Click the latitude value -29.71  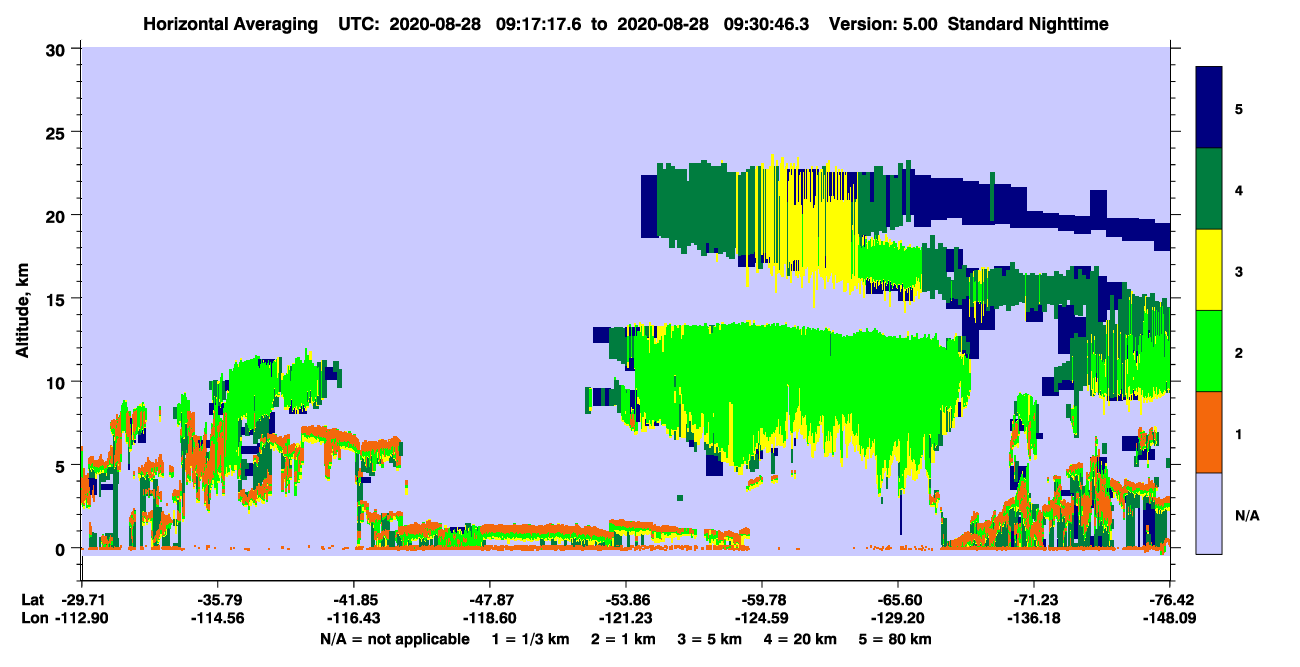[81, 600]
